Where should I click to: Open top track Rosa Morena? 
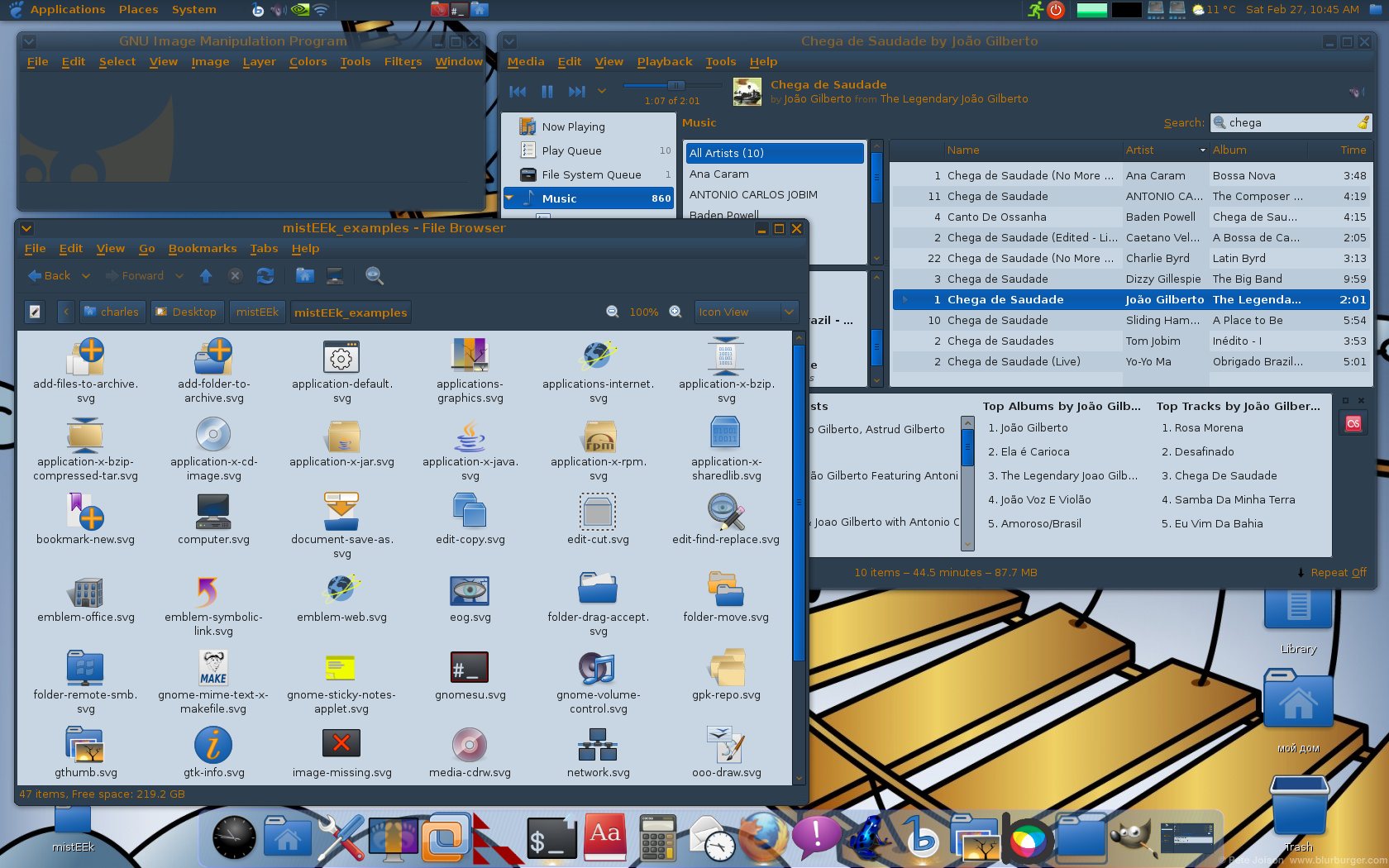[1208, 427]
